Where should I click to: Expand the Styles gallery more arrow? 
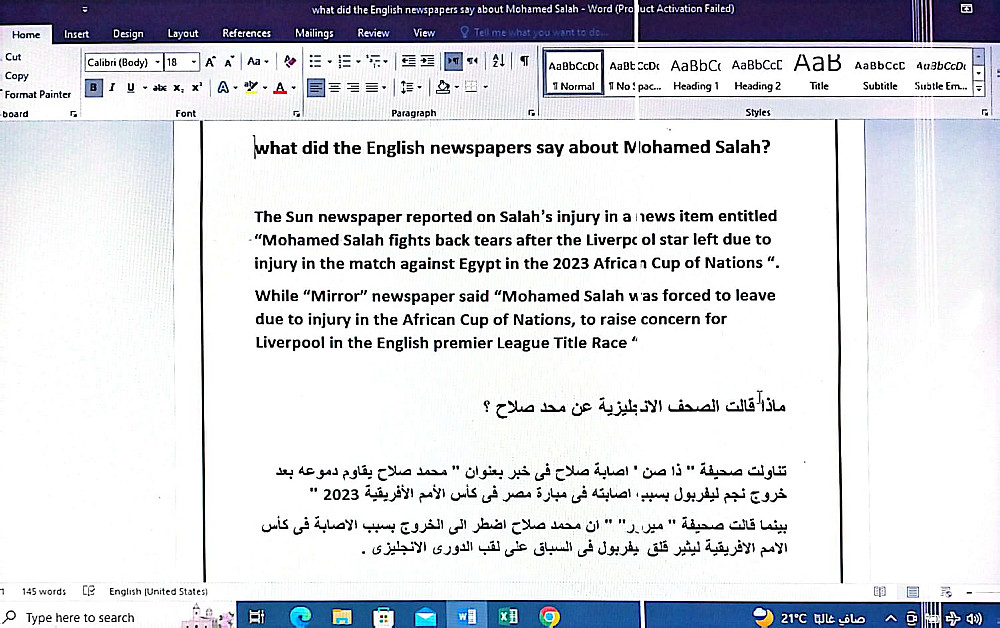point(978,89)
